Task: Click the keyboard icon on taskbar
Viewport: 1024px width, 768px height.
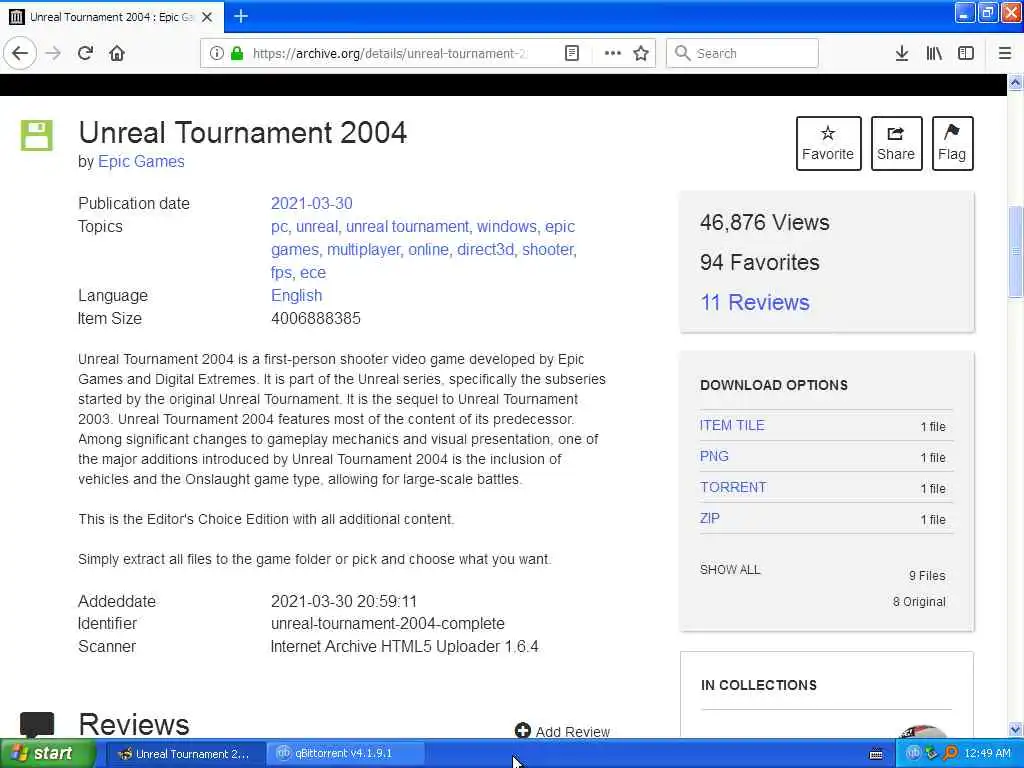Action: pyautogui.click(x=876, y=754)
